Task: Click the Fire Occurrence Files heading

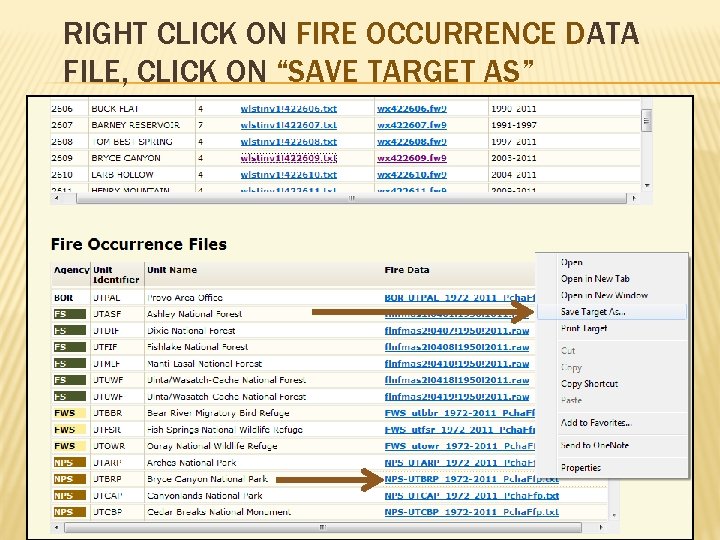Action: pyautogui.click(x=139, y=244)
